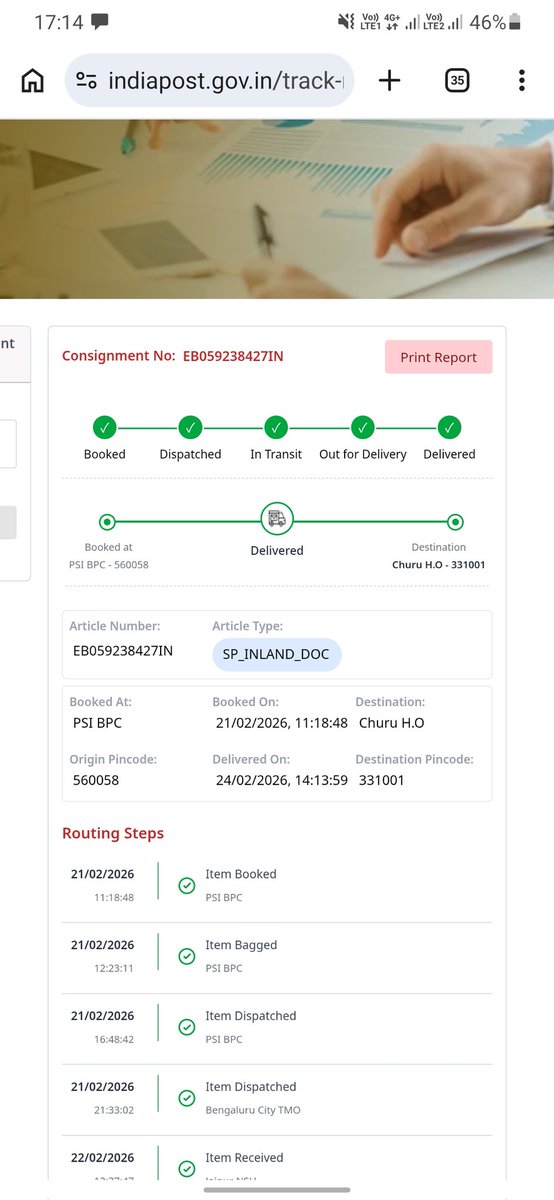Select Delivered On value 24/02/2026, 14:13:59

point(282,780)
